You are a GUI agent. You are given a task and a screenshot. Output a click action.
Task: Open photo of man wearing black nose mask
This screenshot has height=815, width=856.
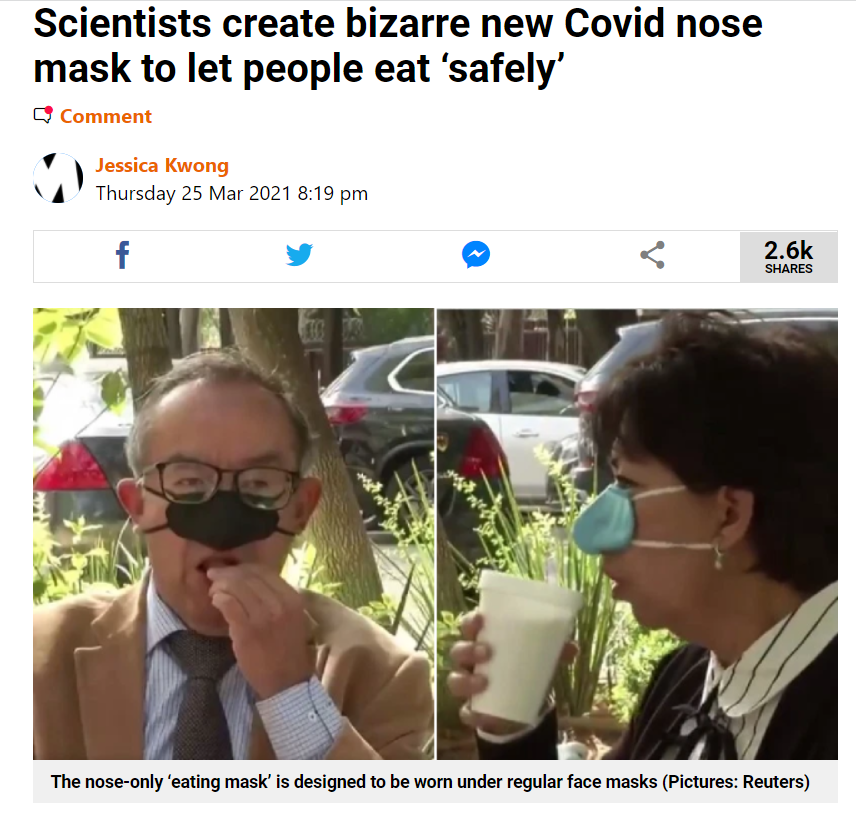(234, 533)
